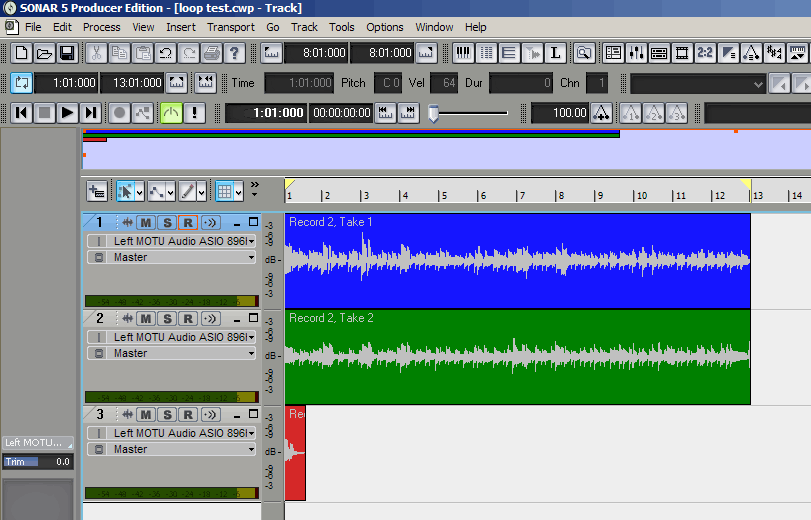811x520 pixels.
Task: Toggle the metronome icon in transport bar
Action: (x=171, y=113)
